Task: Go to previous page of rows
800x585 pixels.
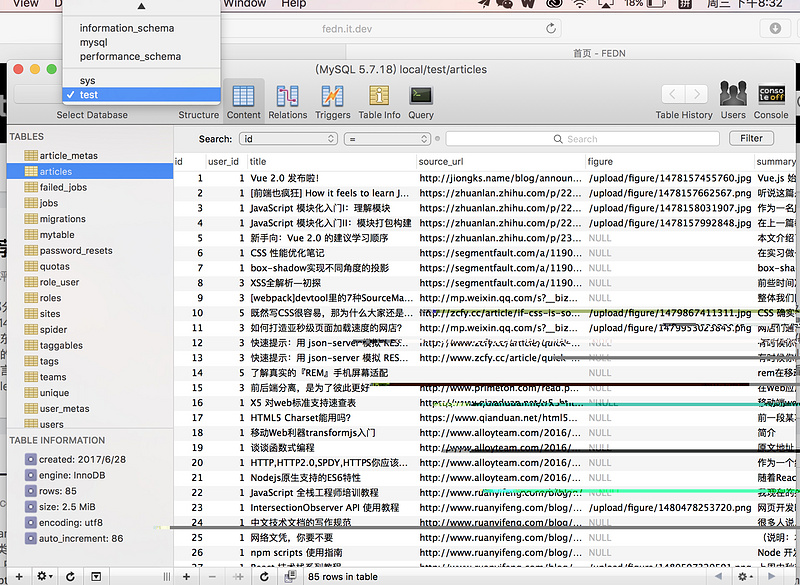Action: click(718, 576)
